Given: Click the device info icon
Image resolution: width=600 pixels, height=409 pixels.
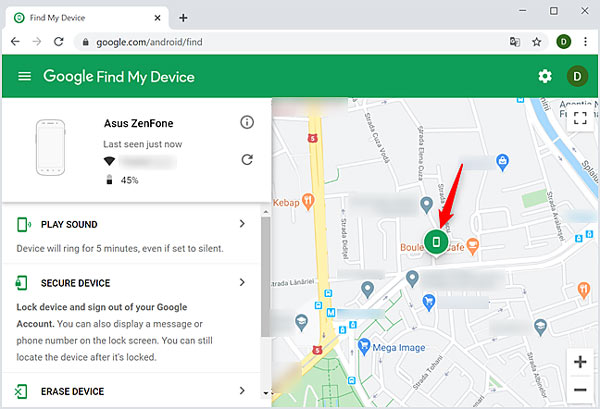Looking at the screenshot, I should click(247, 122).
